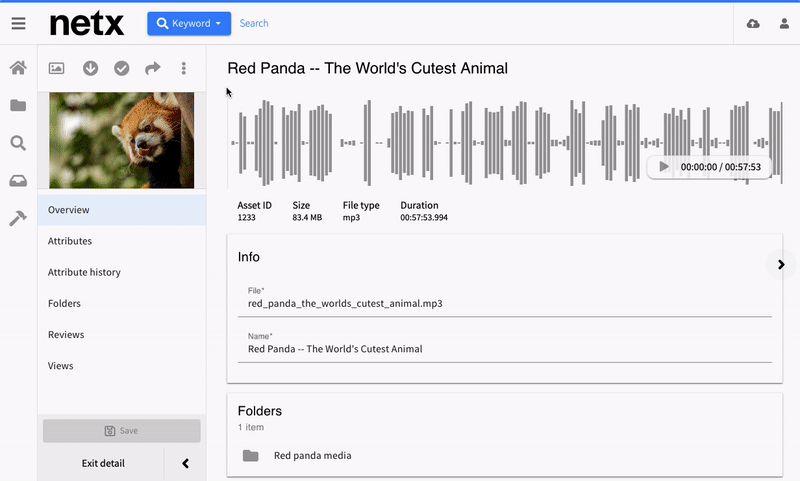Open the three-dot more actions menu

coord(184,68)
